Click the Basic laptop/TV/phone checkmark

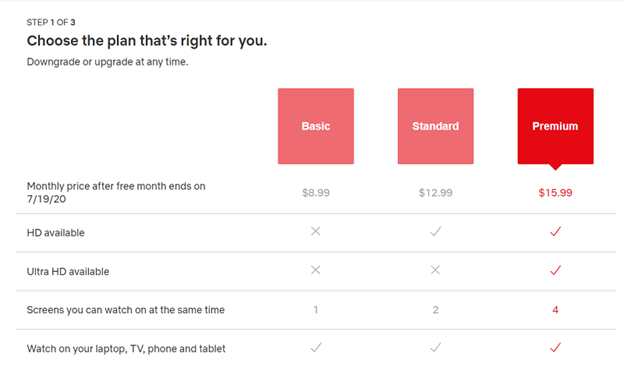pyautogui.click(x=316, y=347)
